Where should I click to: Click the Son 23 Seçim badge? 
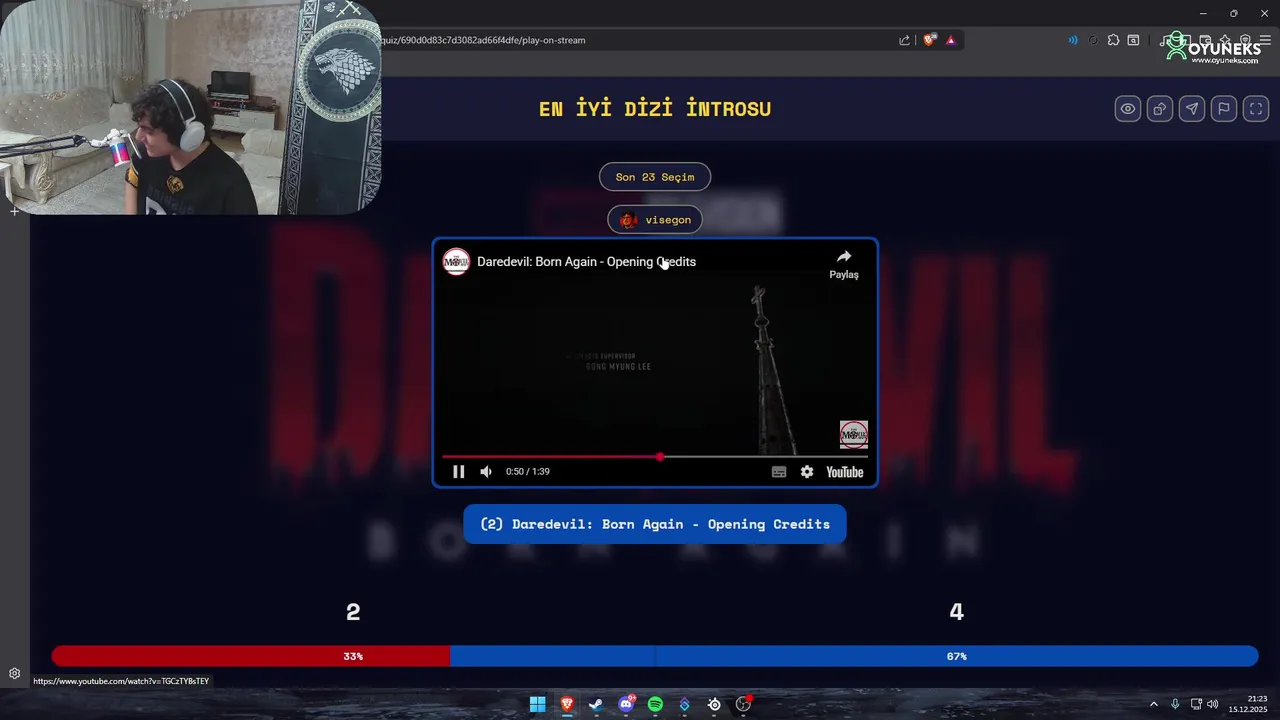tap(655, 177)
